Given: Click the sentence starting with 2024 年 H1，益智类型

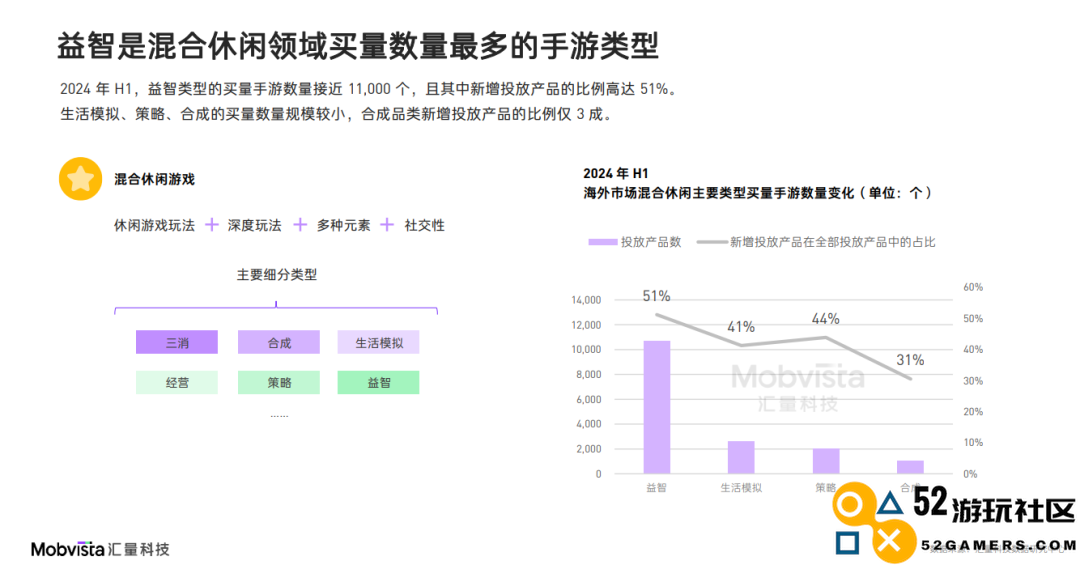Looking at the screenshot, I should tap(370, 89).
